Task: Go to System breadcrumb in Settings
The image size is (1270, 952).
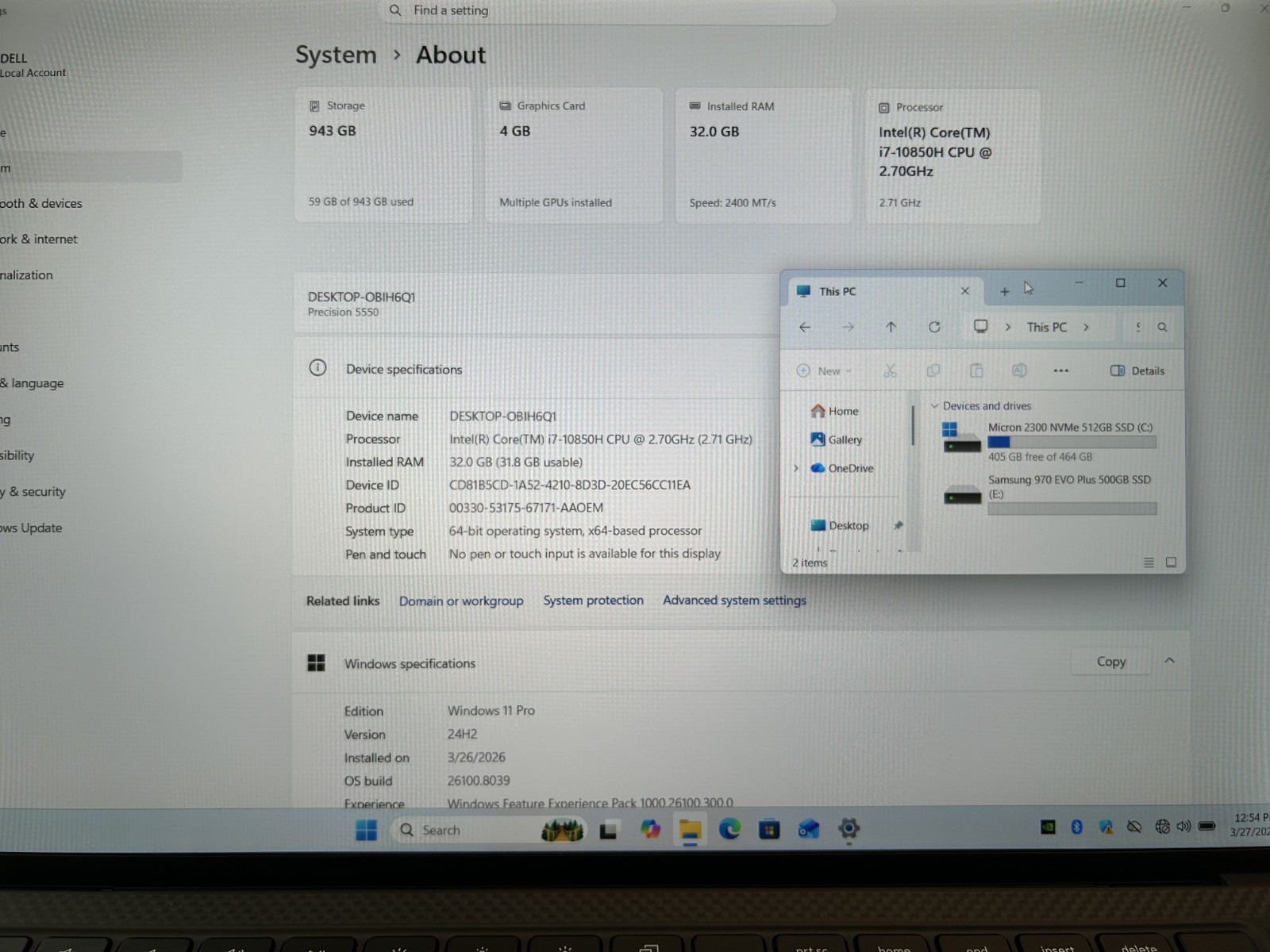Action: 336,55
